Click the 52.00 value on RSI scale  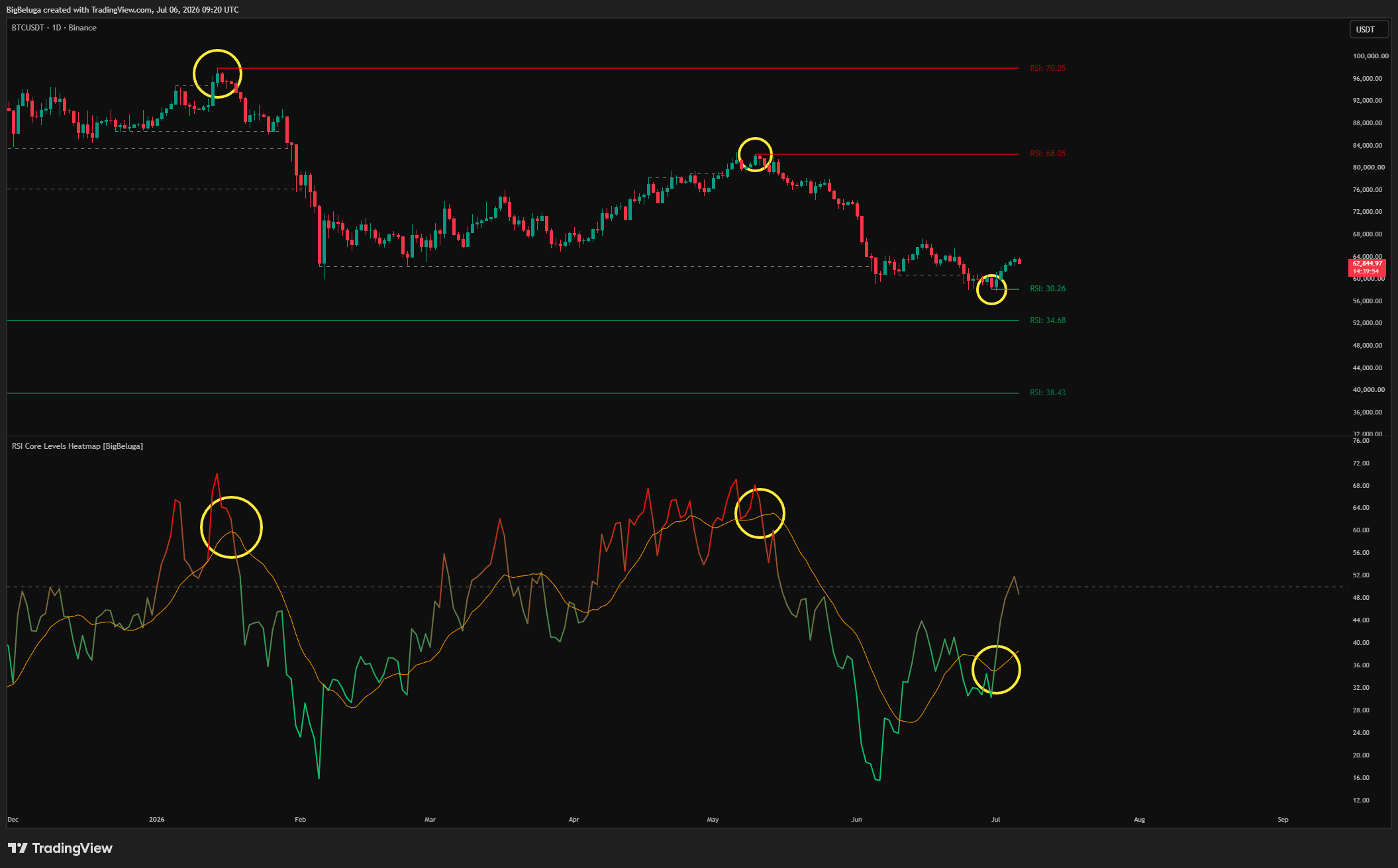pos(1361,575)
